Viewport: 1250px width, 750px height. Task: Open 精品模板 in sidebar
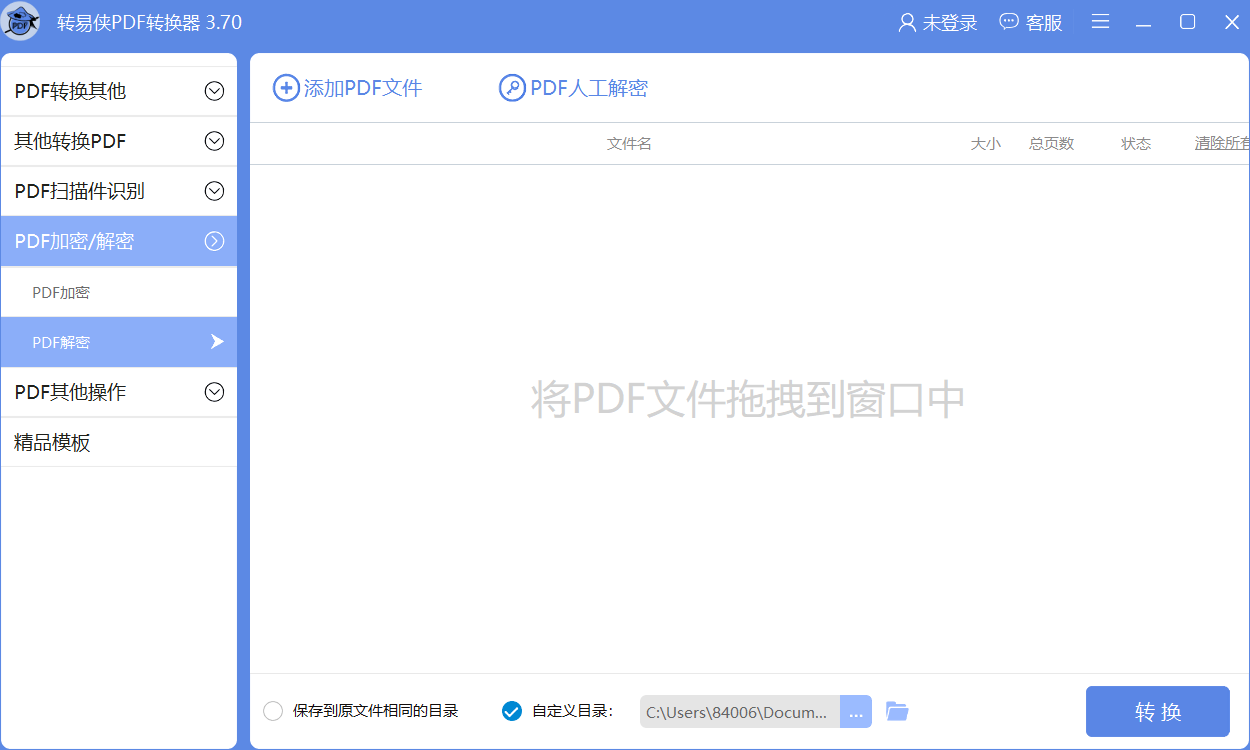coord(119,442)
